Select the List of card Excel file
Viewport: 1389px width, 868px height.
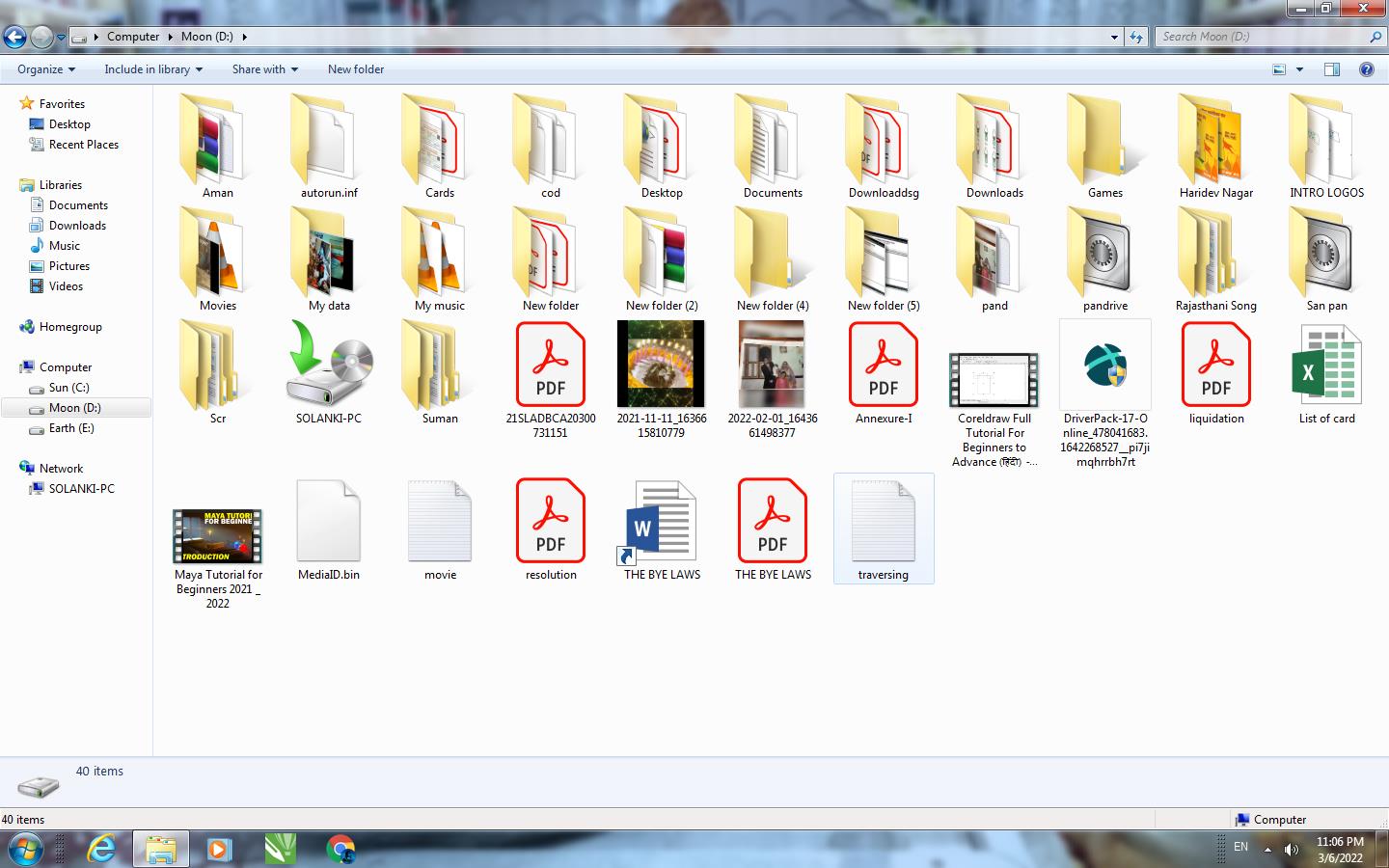coord(1326,366)
